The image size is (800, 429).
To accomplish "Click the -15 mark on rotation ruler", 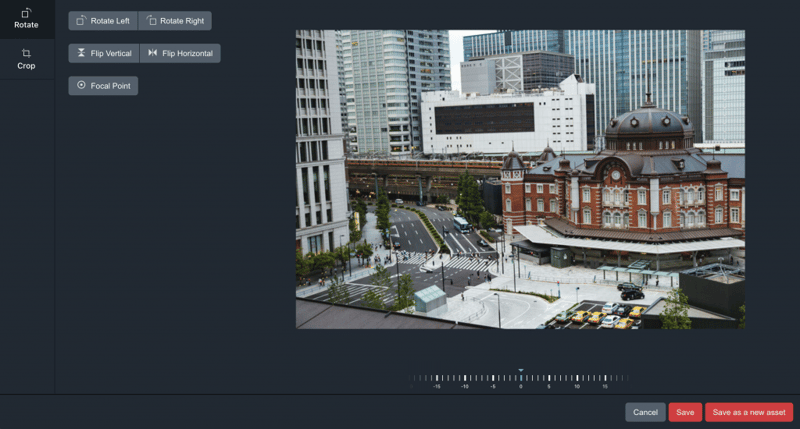I will click(x=436, y=380).
